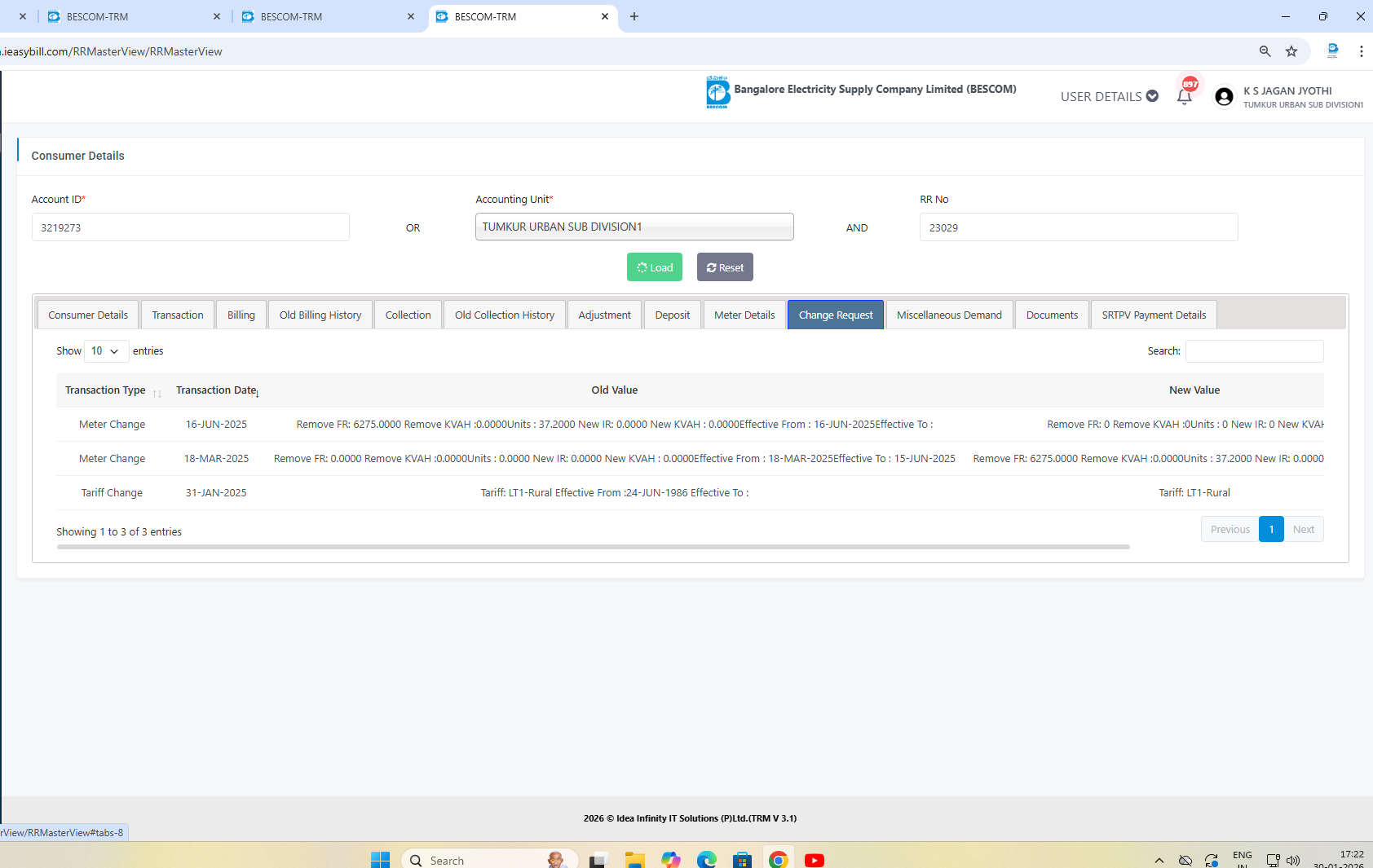The height and width of the screenshot is (868, 1373).
Task: Click the volume icon in system tray
Action: 1293,861
